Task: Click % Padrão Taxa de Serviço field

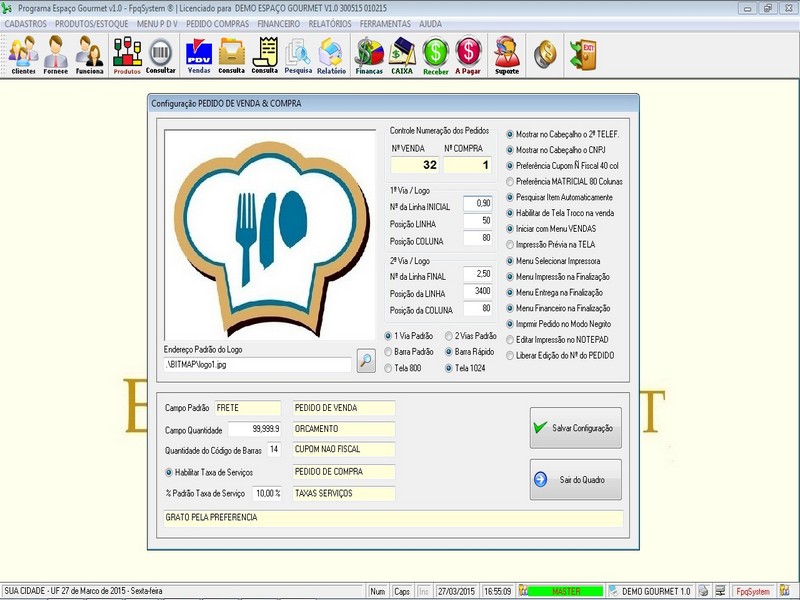Action: pyautogui.click(x=267, y=494)
